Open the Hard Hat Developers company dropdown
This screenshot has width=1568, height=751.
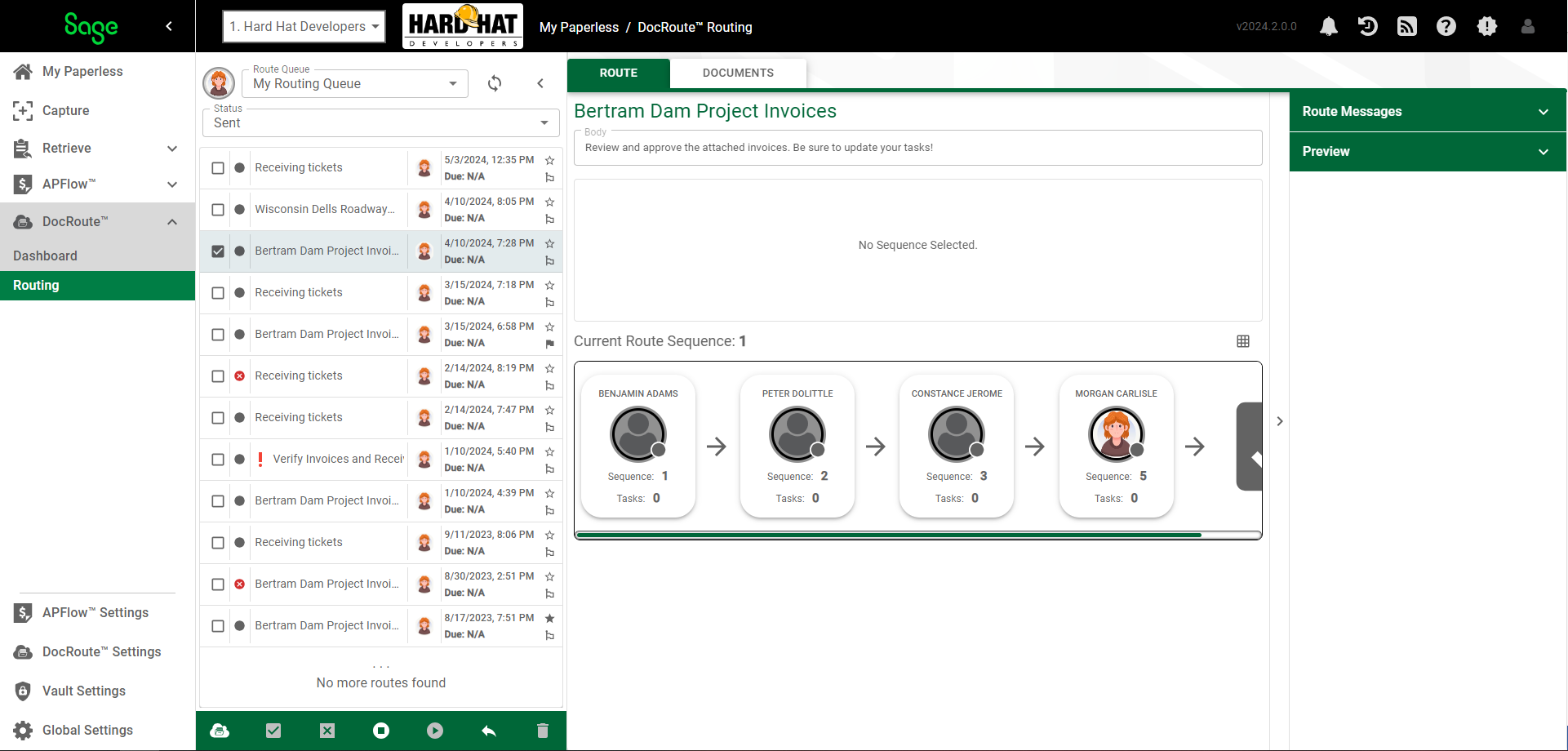304,26
